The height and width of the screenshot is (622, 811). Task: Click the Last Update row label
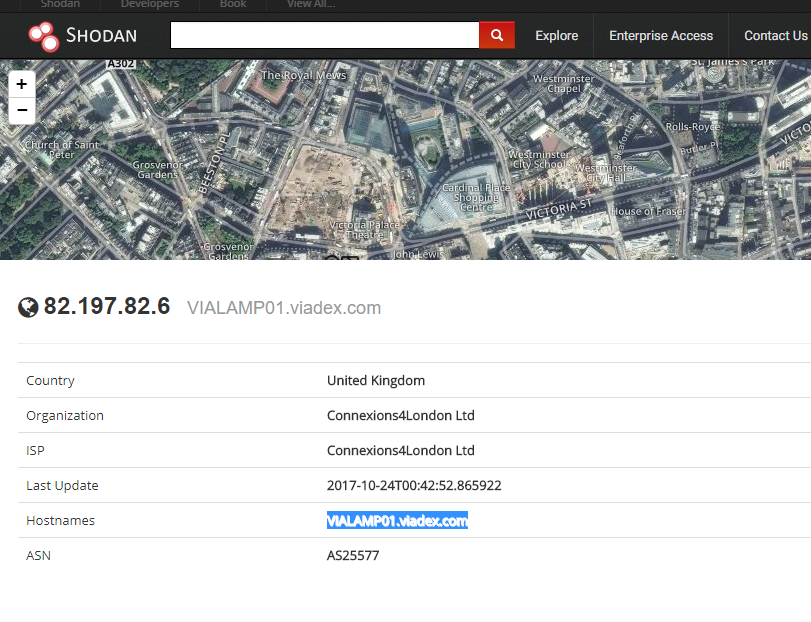[62, 486]
